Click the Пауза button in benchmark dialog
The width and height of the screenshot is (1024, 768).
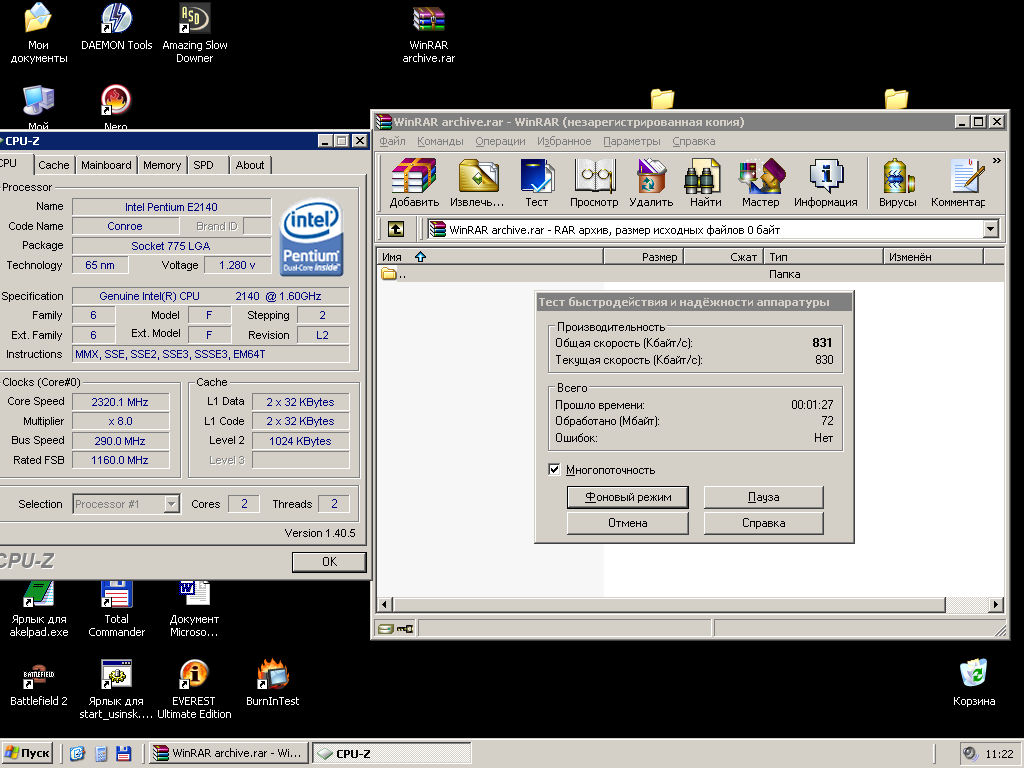(763, 497)
